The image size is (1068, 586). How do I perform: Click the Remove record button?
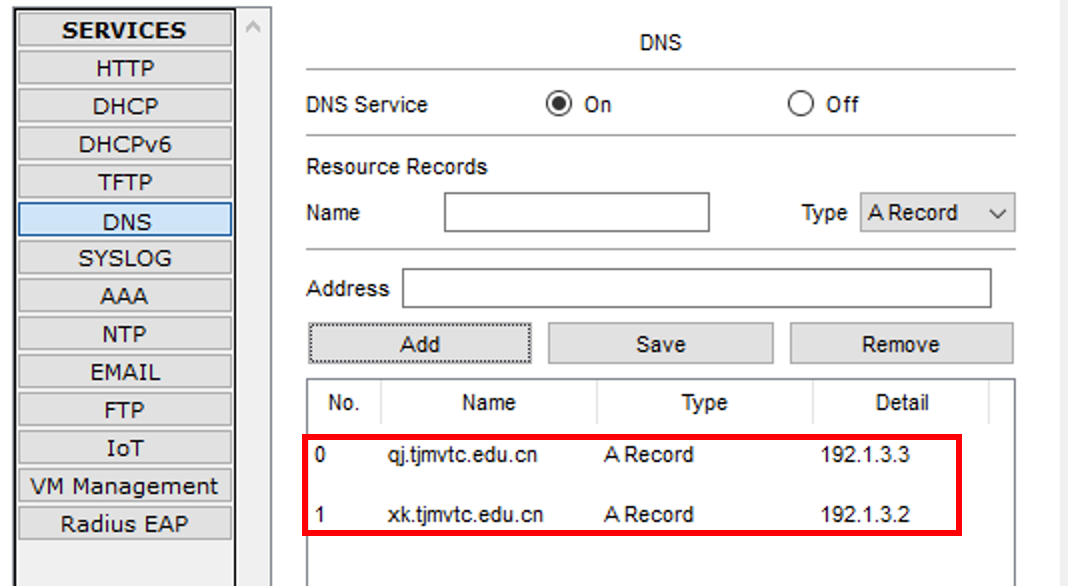point(901,344)
